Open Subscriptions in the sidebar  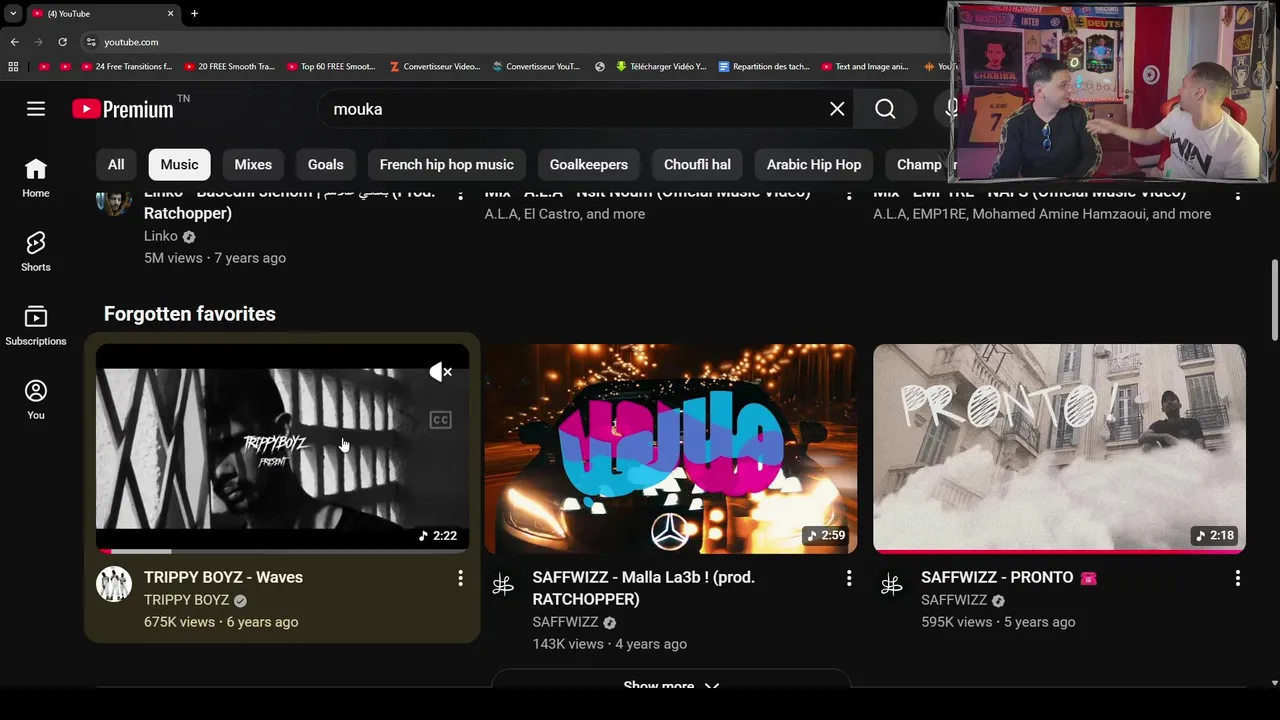pyautogui.click(x=36, y=326)
